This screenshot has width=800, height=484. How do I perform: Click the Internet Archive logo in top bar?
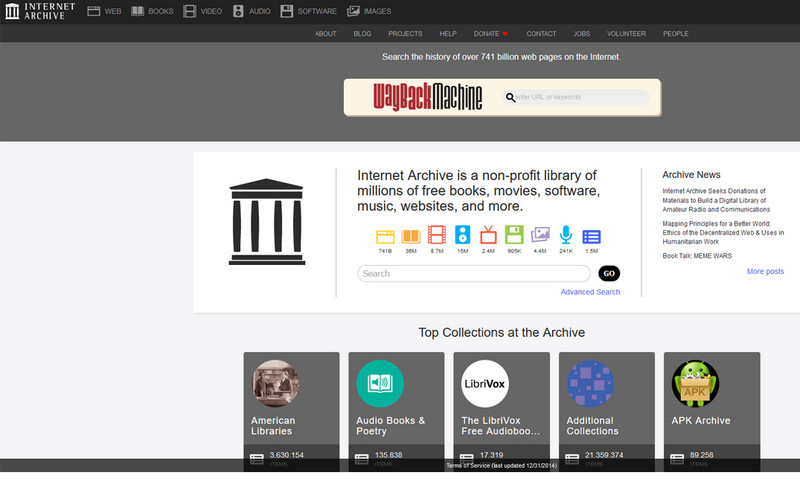pyautogui.click(x=40, y=11)
